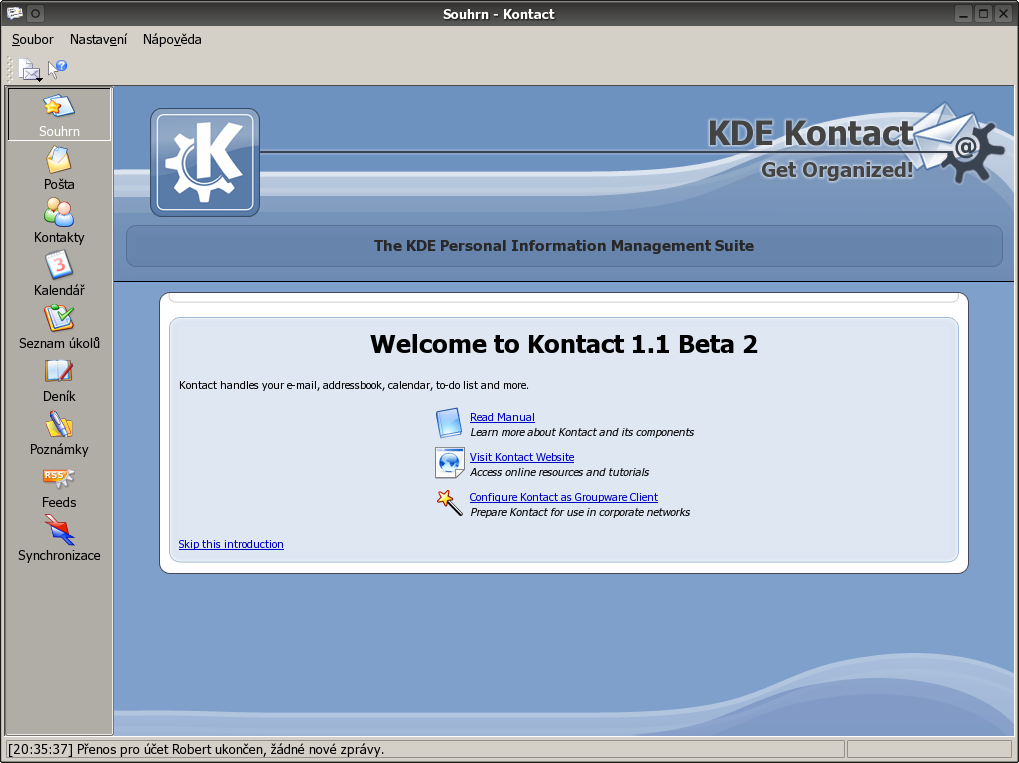1019x763 pixels.
Task: Click the KDE gear logo image
Action: (205, 162)
